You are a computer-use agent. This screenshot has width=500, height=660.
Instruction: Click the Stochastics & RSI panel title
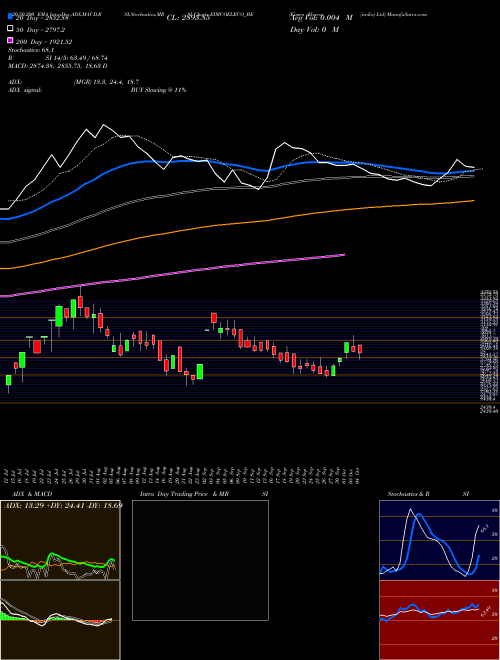click(x=428, y=494)
